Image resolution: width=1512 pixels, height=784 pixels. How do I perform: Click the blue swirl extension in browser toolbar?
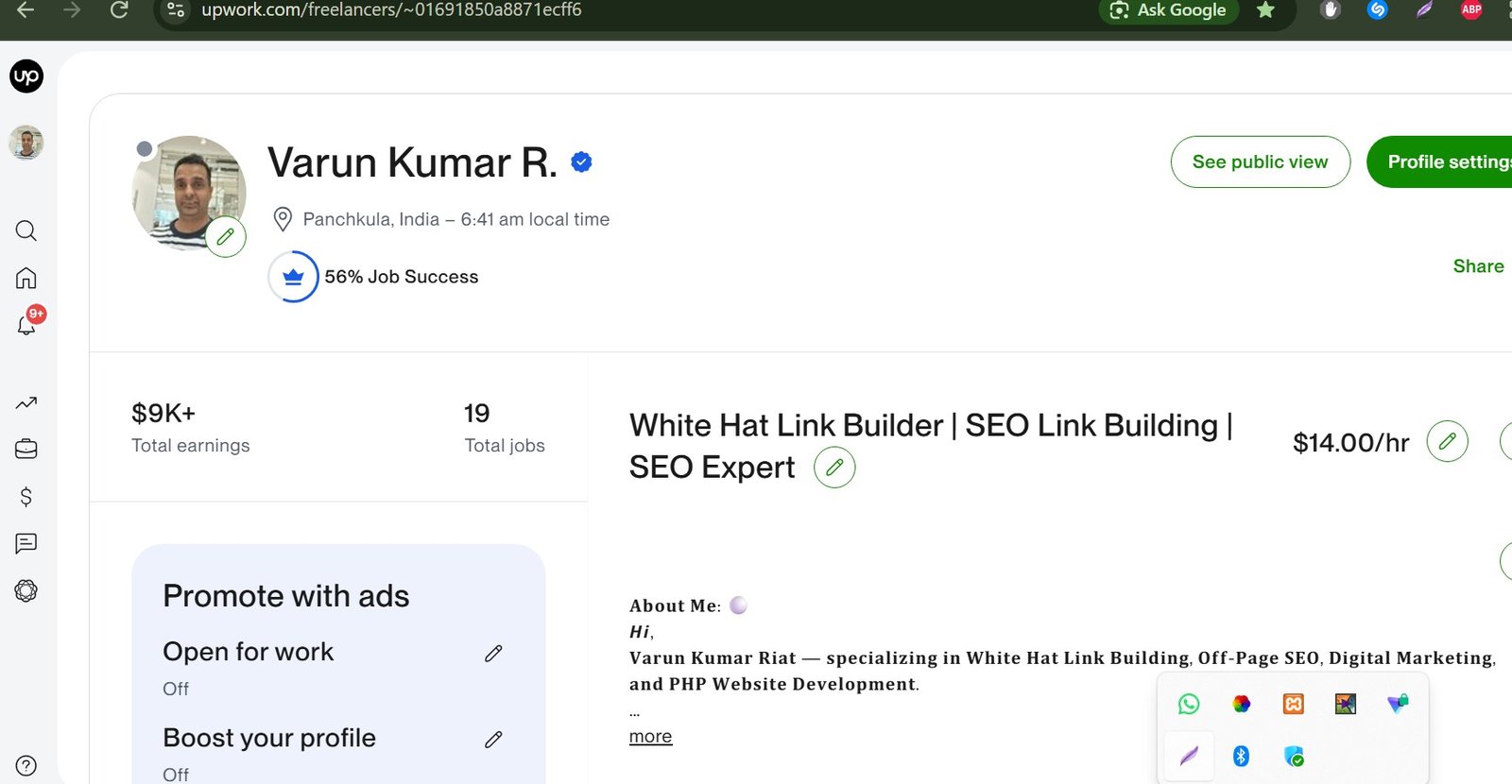[1377, 10]
